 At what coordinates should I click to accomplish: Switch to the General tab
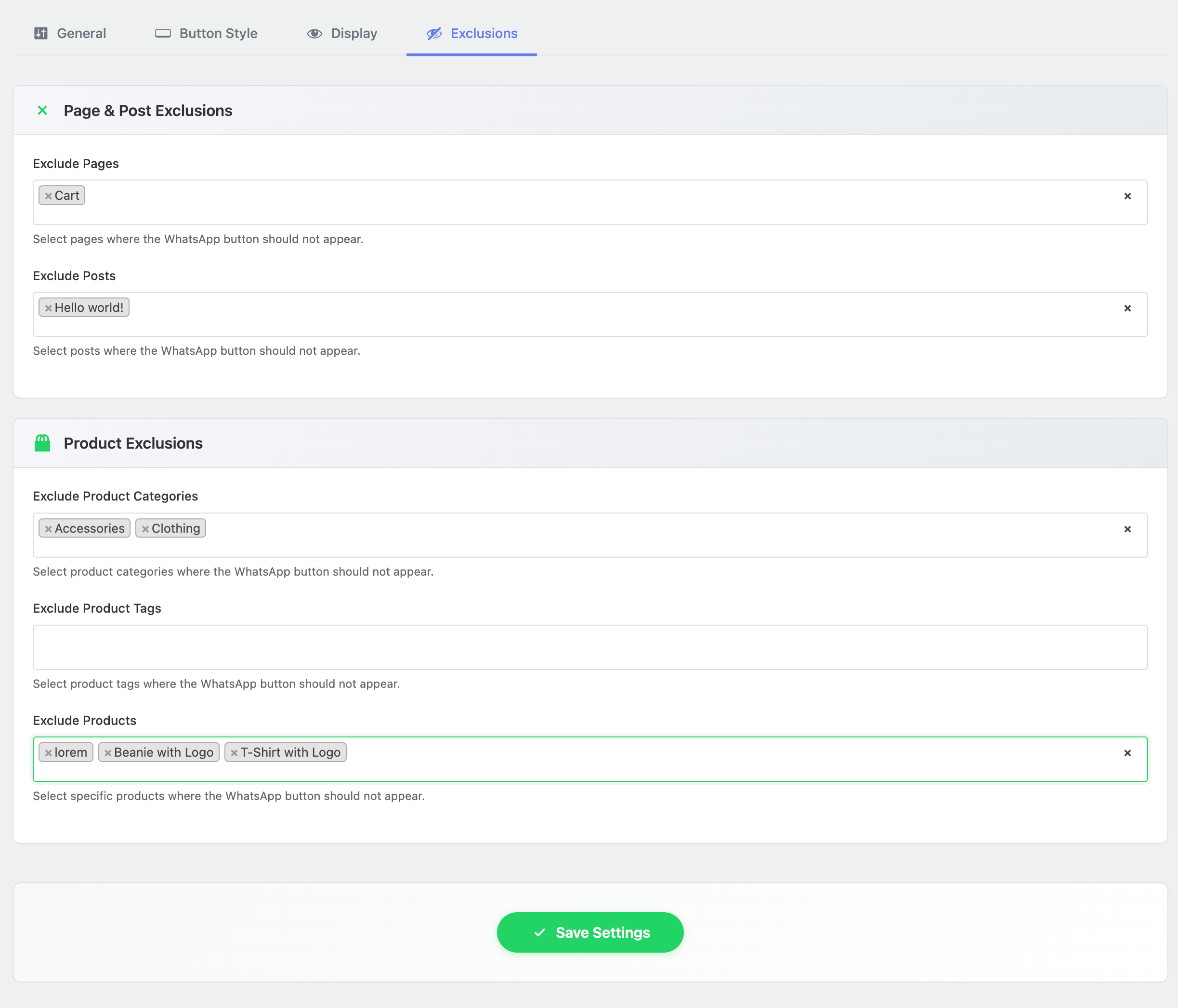point(70,34)
